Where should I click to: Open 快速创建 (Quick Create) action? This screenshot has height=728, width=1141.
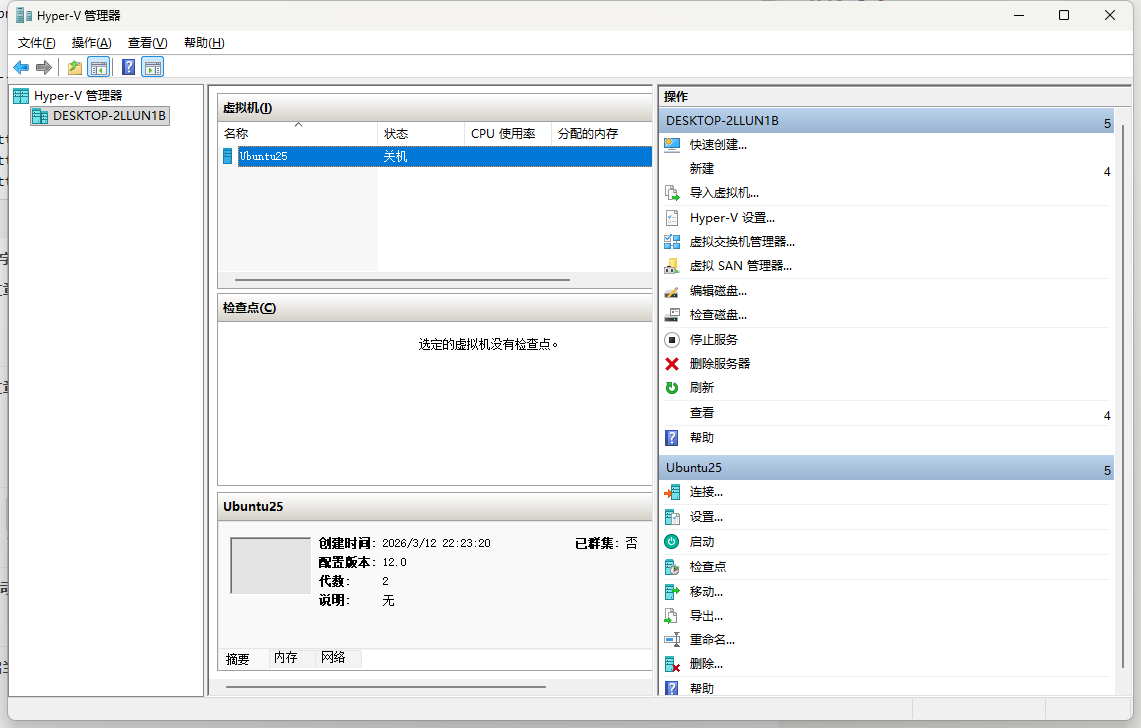[718, 145]
